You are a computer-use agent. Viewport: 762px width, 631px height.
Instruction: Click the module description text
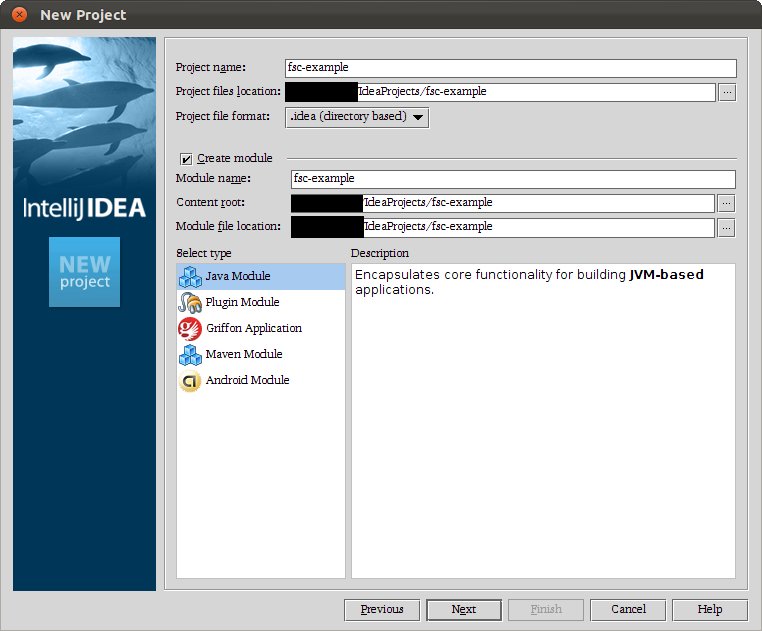(529, 282)
